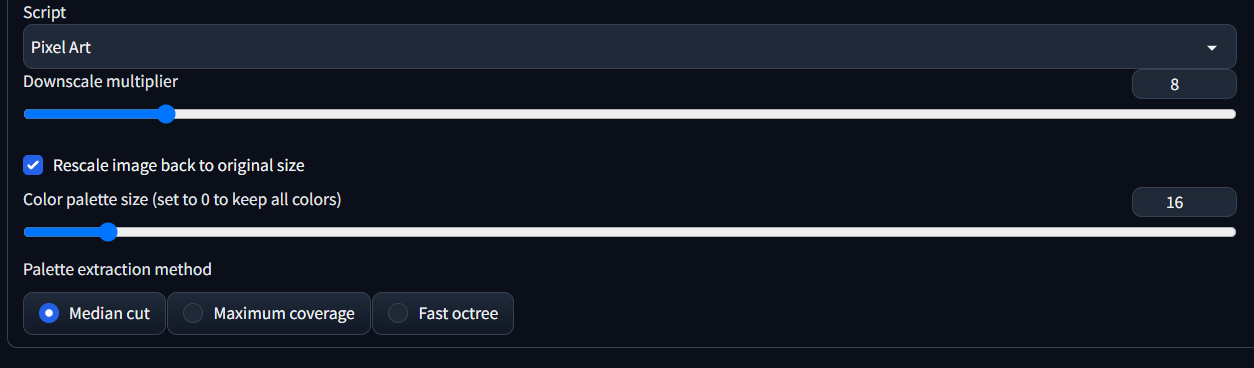Viewport: 1254px width, 368px height.
Task: Click the "Rescale image back to original size" label
Action: [178, 165]
